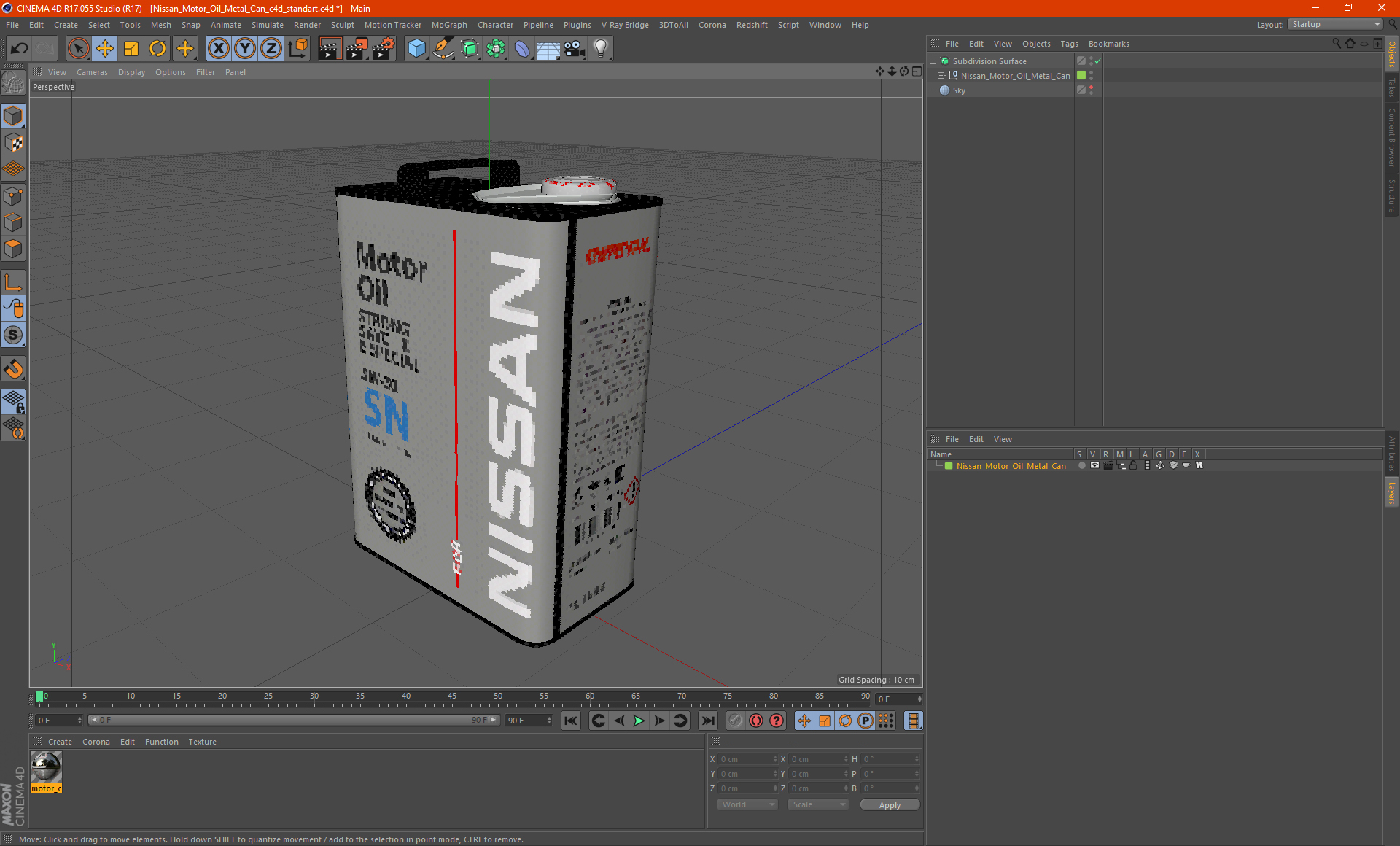The image size is (1400, 846).
Task: Toggle Y axis lock
Action: click(x=245, y=49)
